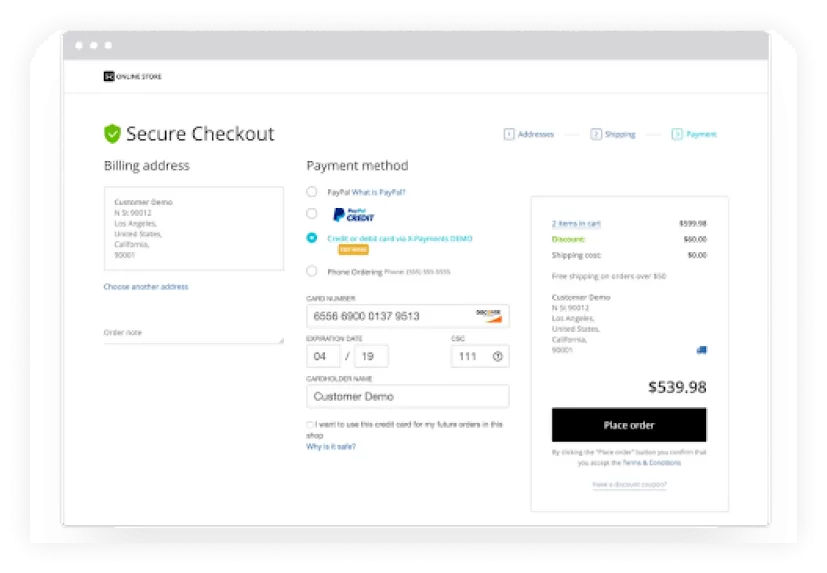Click the Discover card logo in card number field

pos(489,315)
